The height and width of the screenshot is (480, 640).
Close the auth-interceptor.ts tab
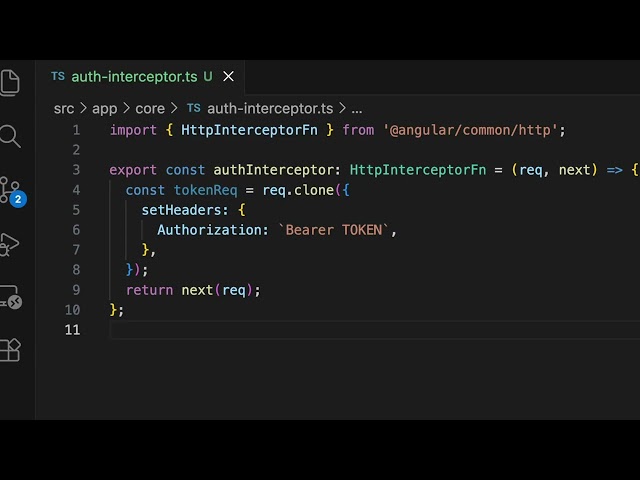click(229, 76)
